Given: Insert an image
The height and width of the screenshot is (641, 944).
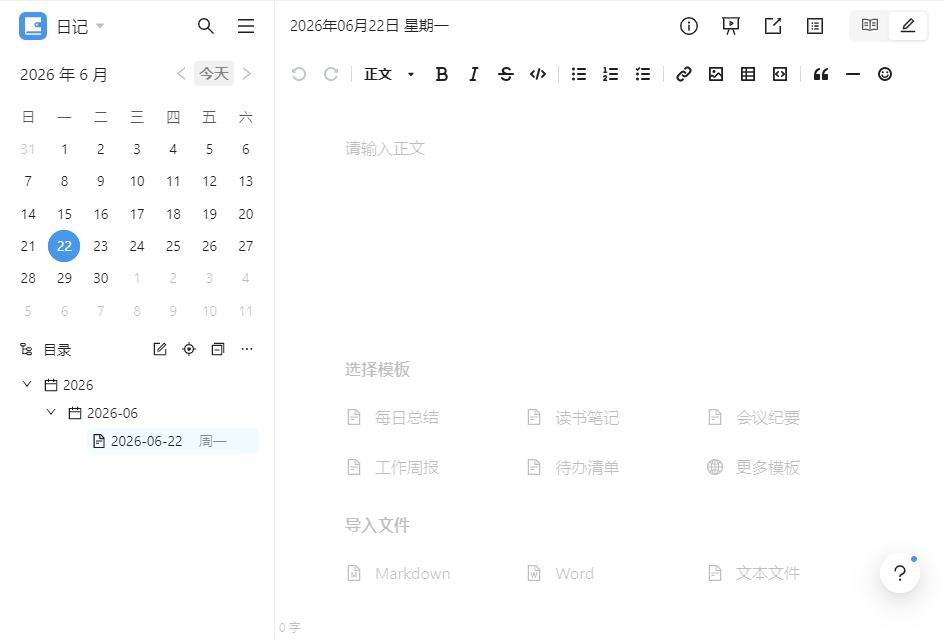Looking at the screenshot, I should (x=716, y=74).
